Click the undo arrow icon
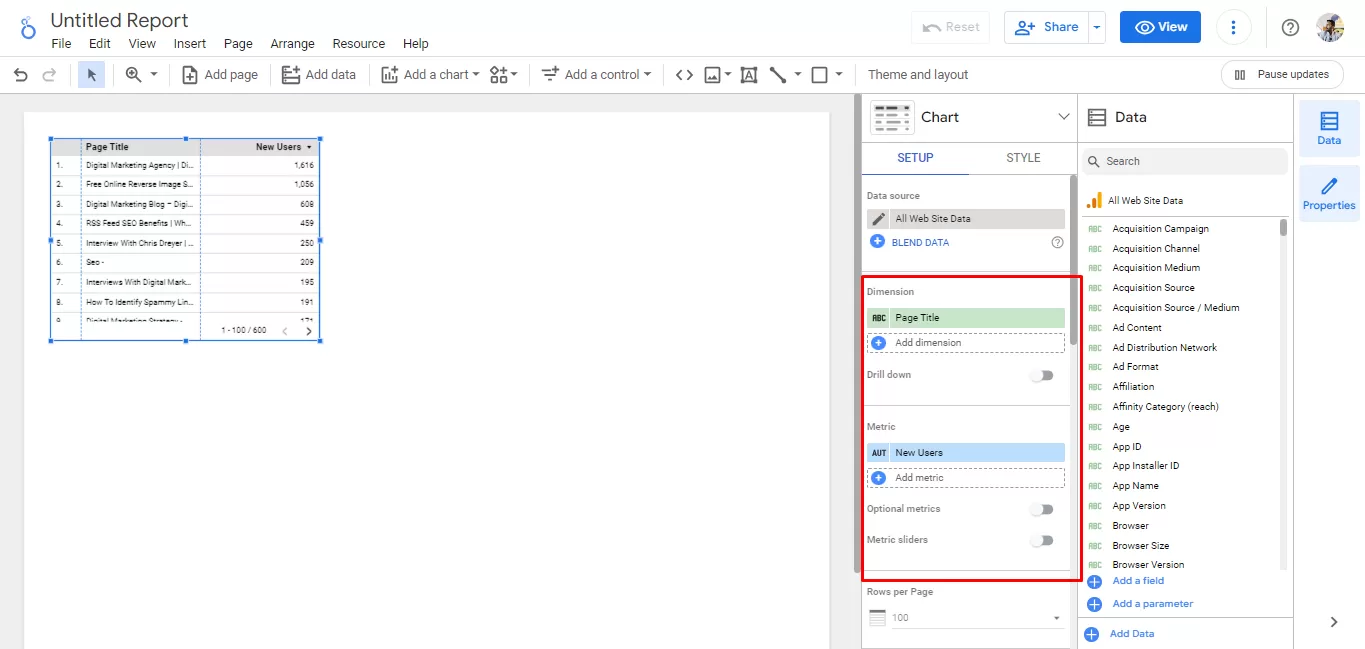 pyautogui.click(x=21, y=75)
